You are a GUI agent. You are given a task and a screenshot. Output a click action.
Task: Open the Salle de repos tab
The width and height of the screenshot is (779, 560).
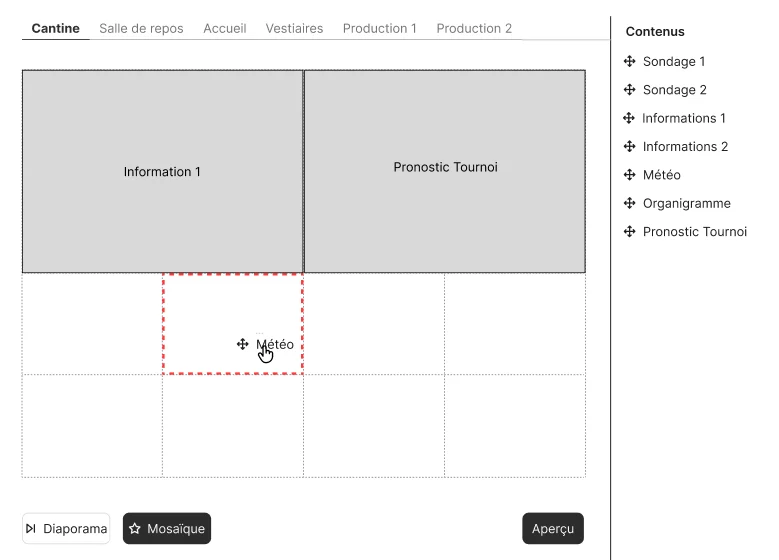click(x=141, y=28)
